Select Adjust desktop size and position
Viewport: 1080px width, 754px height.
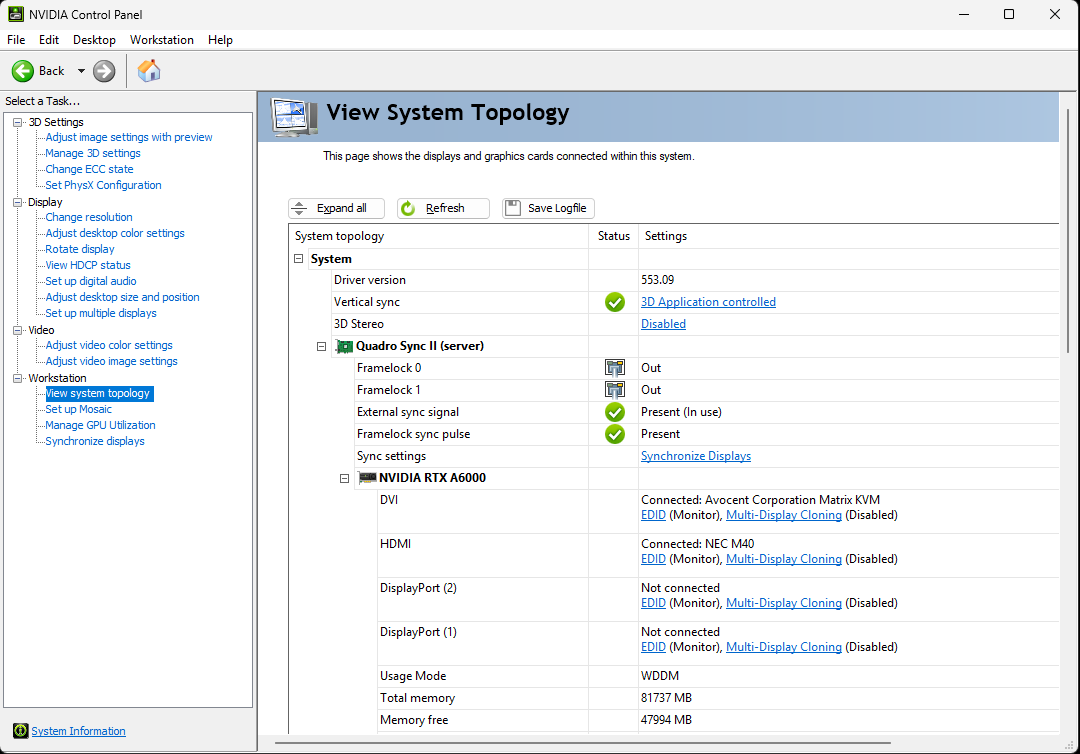coord(123,297)
